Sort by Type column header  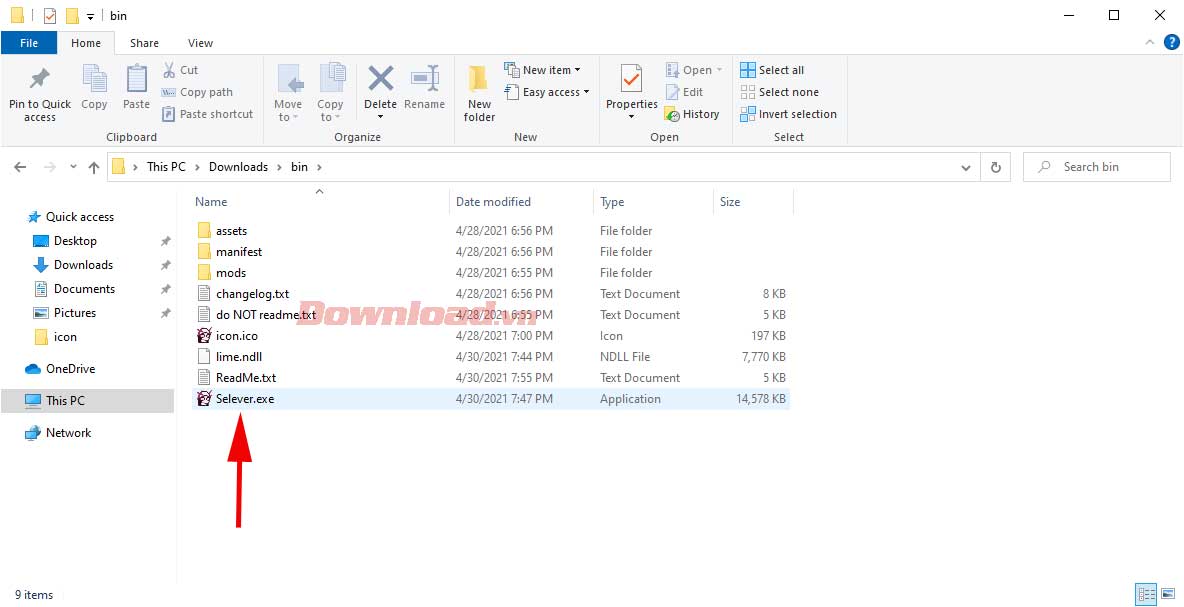(612, 202)
